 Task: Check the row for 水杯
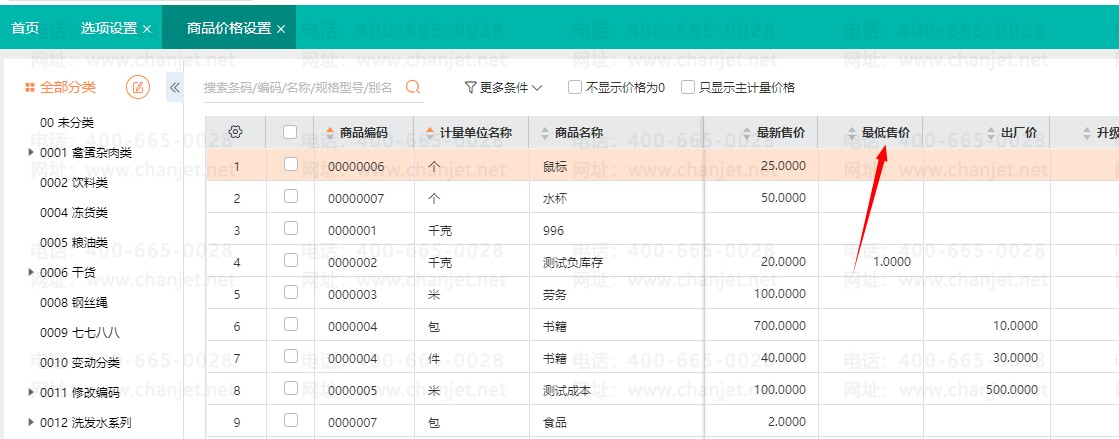[290, 196]
